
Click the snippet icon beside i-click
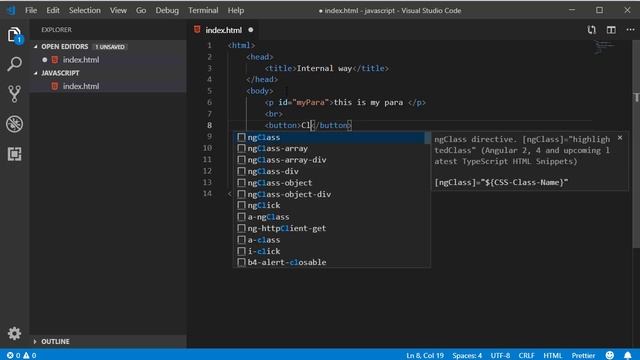pos(241,251)
